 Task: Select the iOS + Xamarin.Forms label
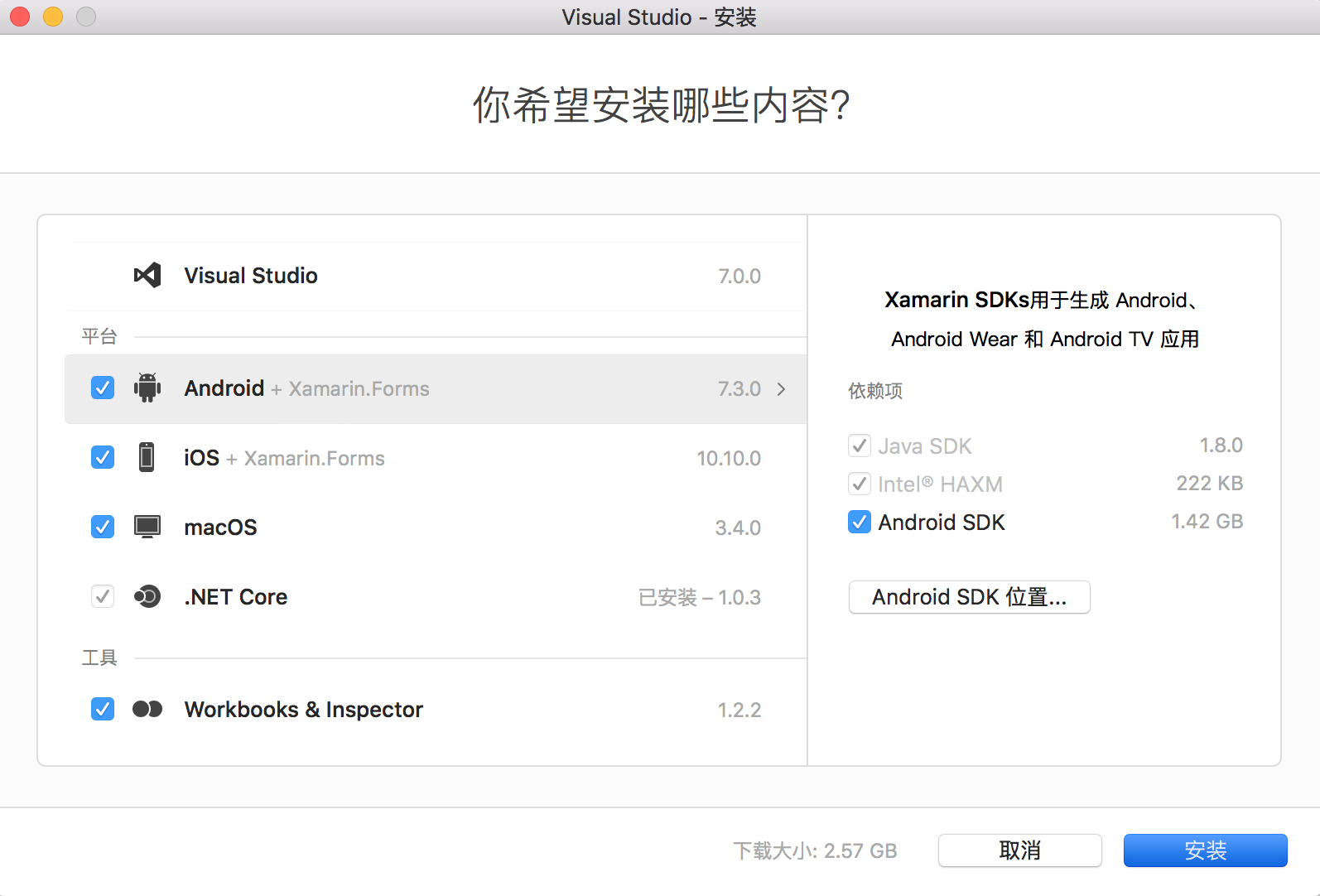tap(284, 458)
